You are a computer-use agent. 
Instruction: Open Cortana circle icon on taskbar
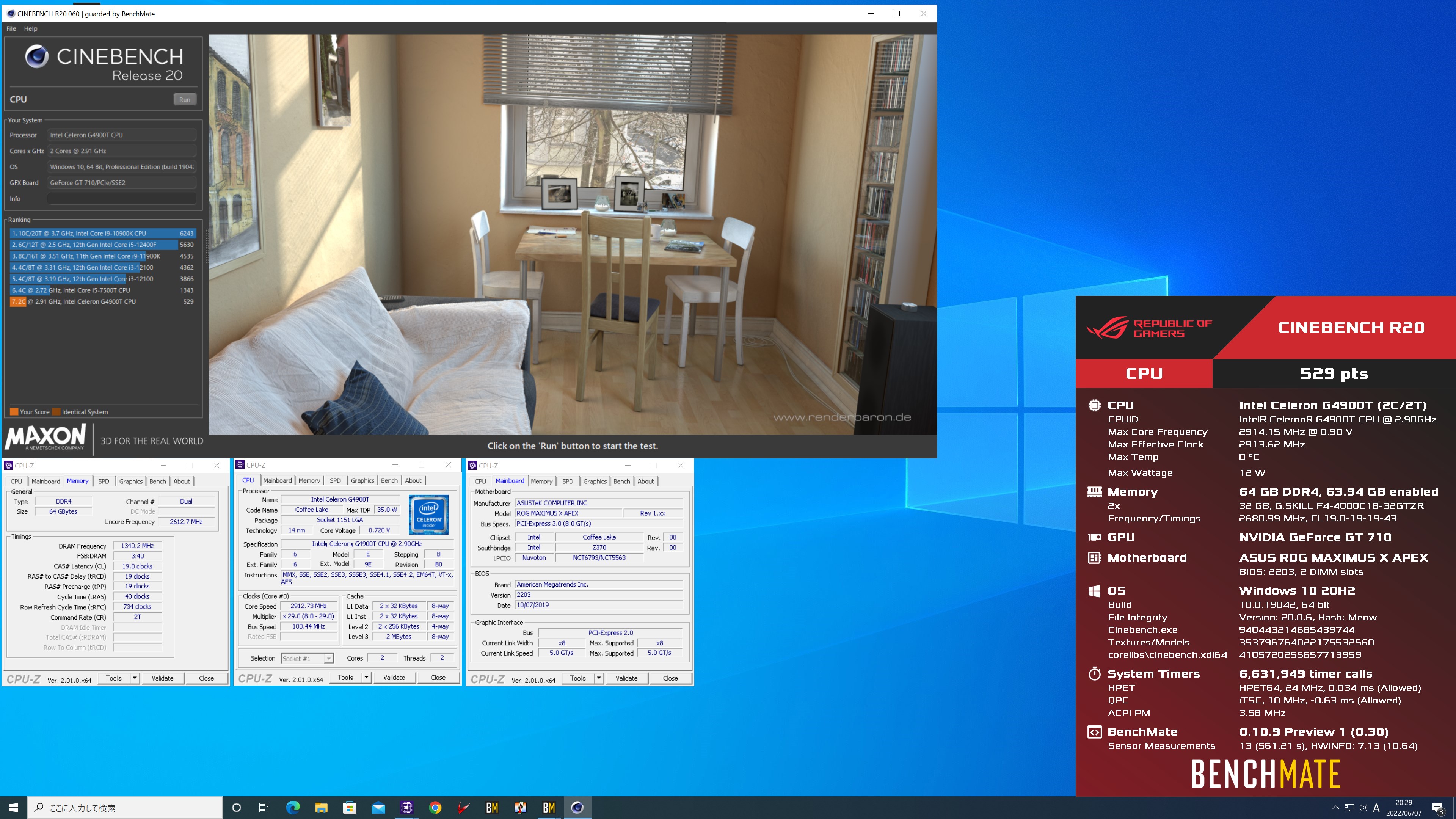[x=237, y=808]
